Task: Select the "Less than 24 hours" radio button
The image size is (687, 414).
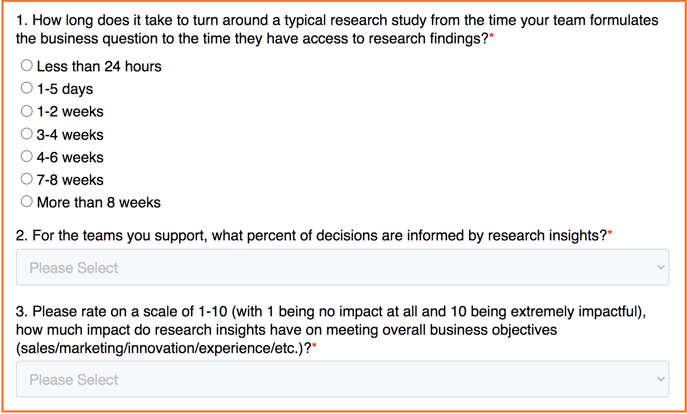Action: point(27,65)
